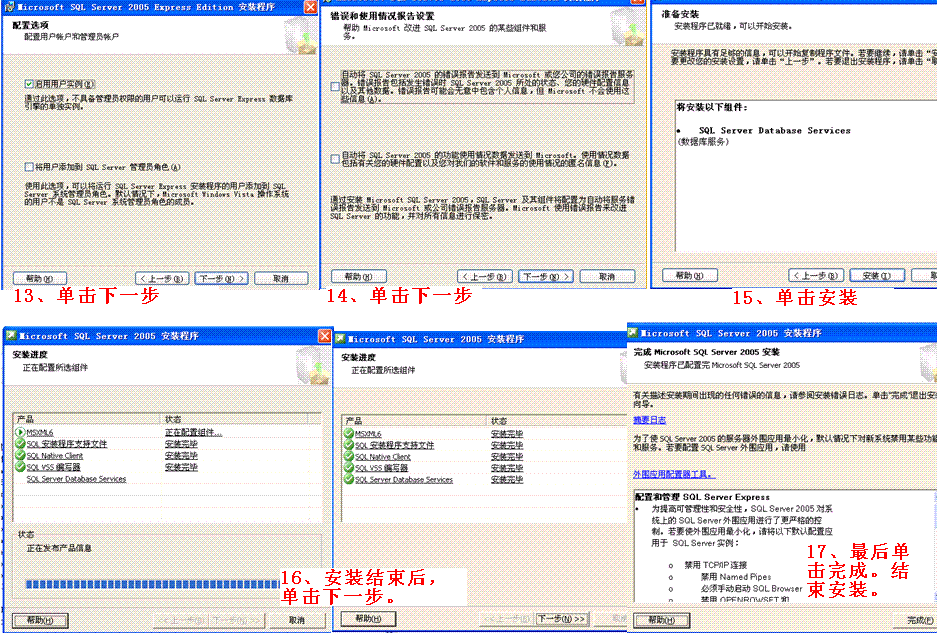Click title icon of the finished 安装进度 window
937x637 pixels.
click(x=340, y=339)
